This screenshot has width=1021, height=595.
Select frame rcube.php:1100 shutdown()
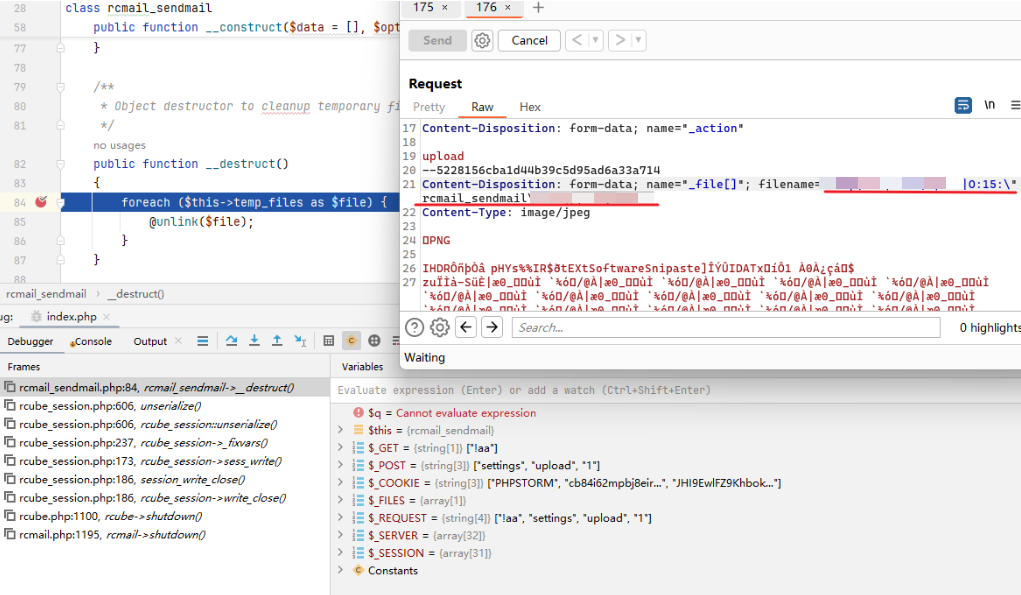pos(165,516)
